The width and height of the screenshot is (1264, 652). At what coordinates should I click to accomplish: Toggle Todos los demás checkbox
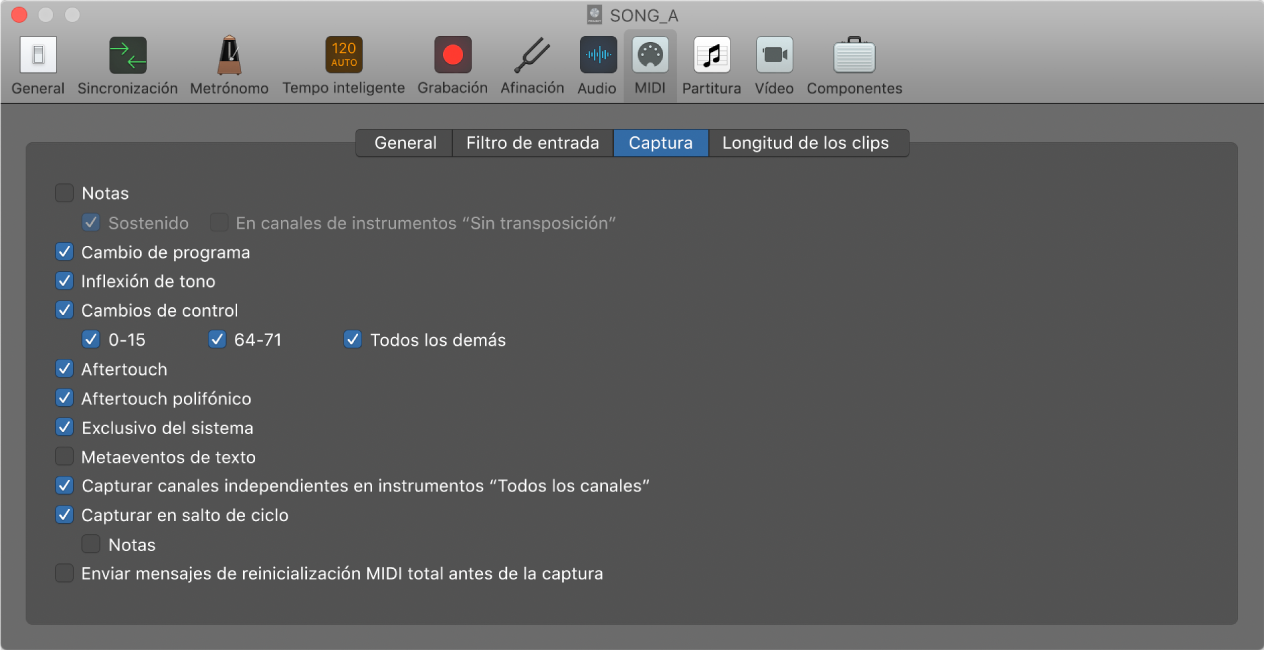[x=353, y=340]
